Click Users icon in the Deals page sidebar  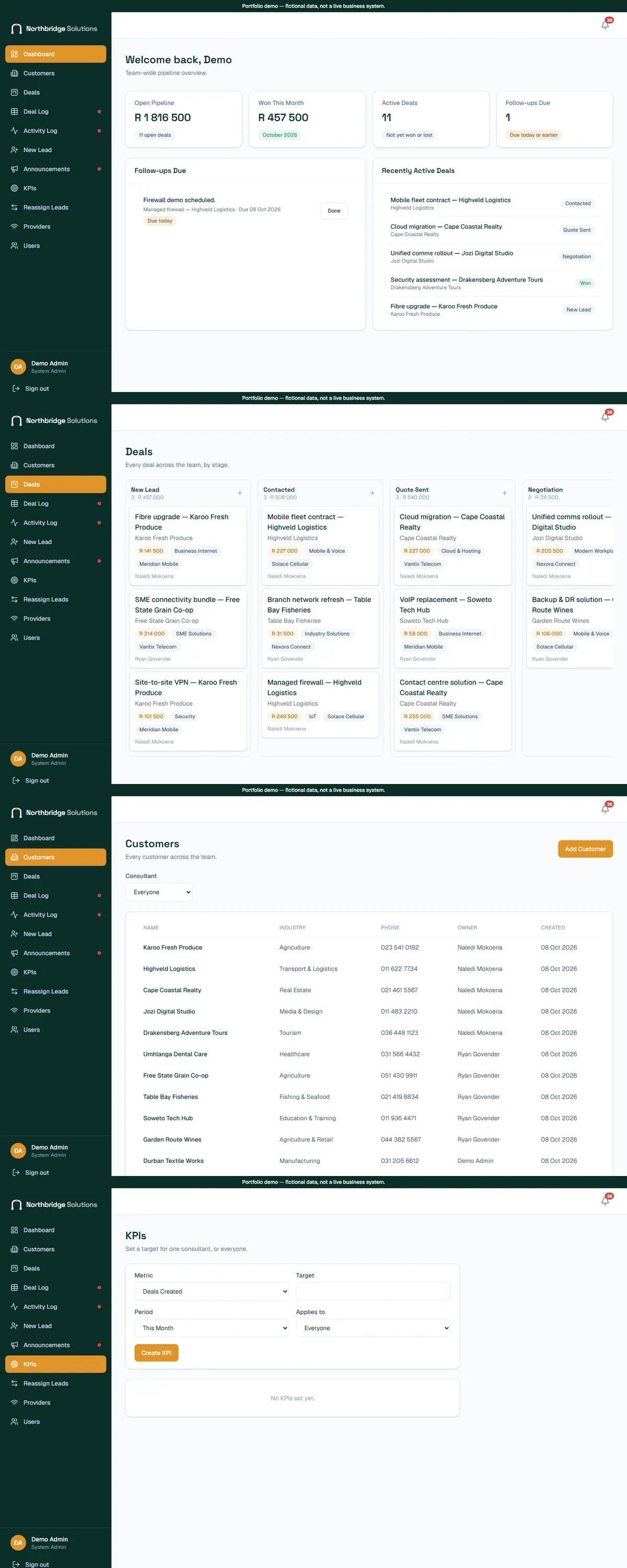pyautogui.click(x=15, y=638)
